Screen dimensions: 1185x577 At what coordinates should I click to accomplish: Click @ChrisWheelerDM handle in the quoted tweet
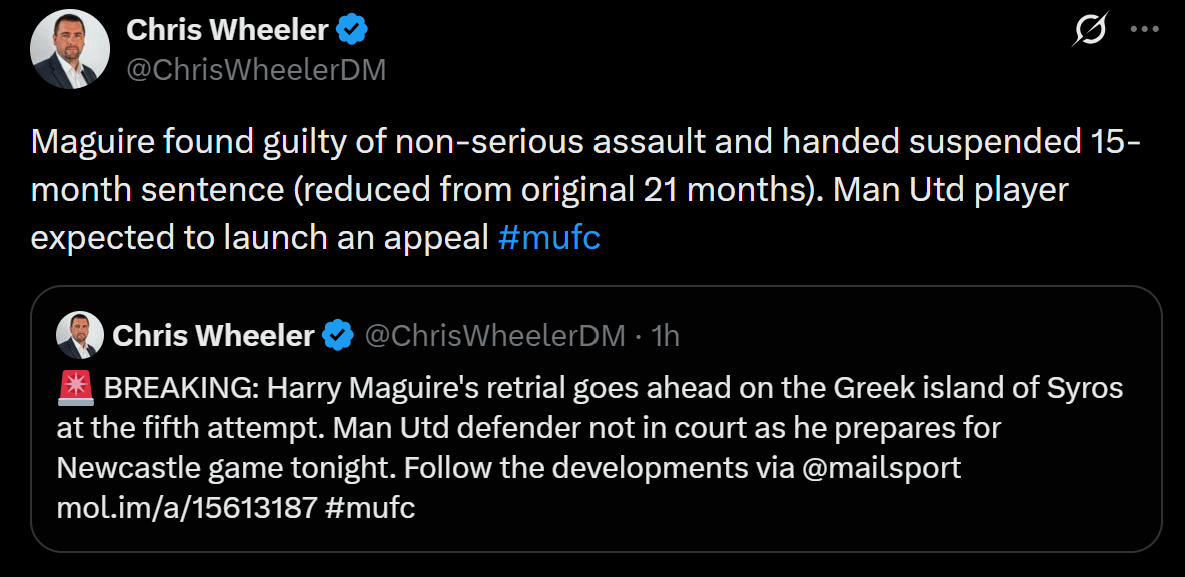[x=494, y=336]
